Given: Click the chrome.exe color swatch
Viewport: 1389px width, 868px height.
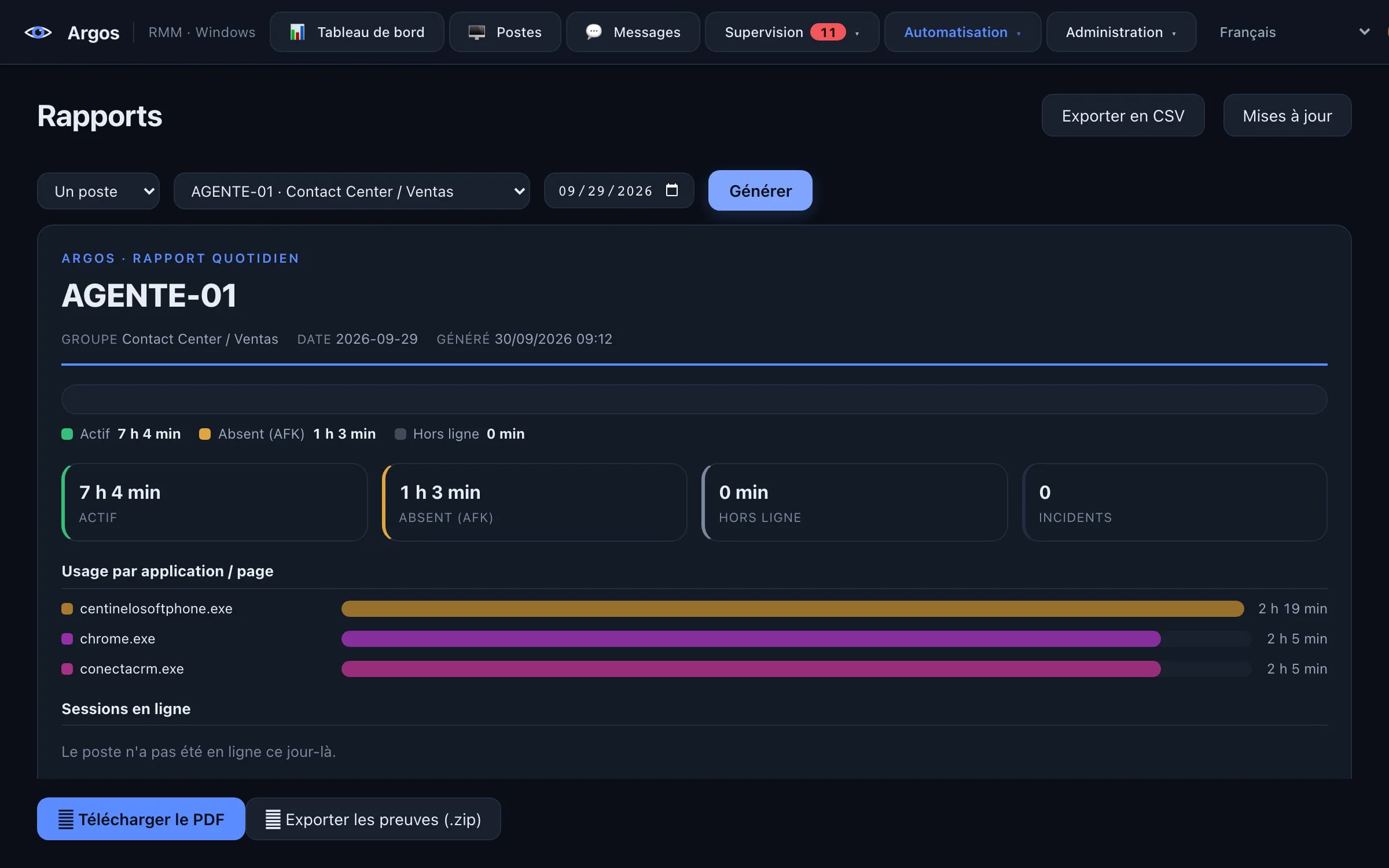Looking at the screenshot, I should [x=67, y=639].
